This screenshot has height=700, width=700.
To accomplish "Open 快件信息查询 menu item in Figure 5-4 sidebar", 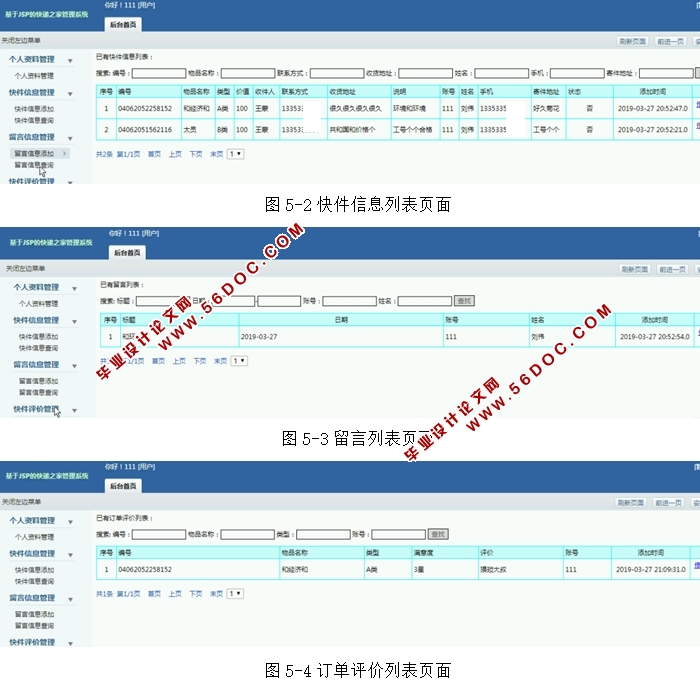I will 34,581.
